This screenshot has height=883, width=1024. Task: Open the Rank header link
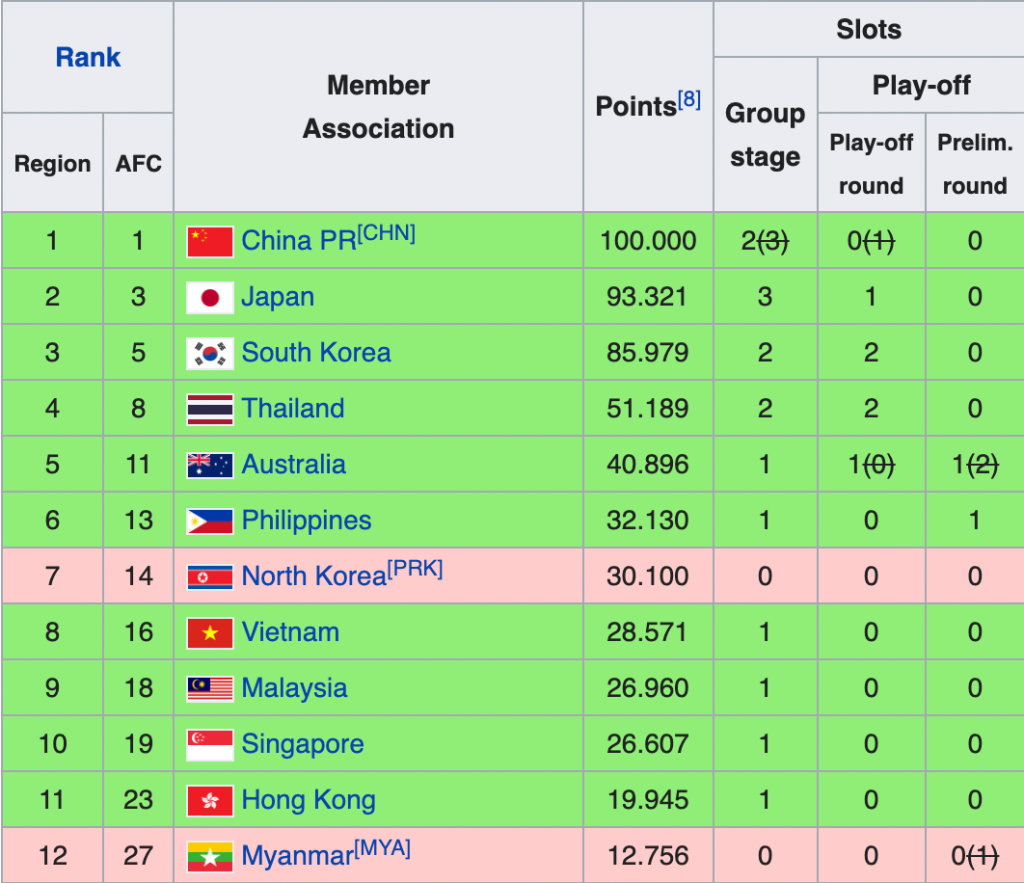pos(88,57)
